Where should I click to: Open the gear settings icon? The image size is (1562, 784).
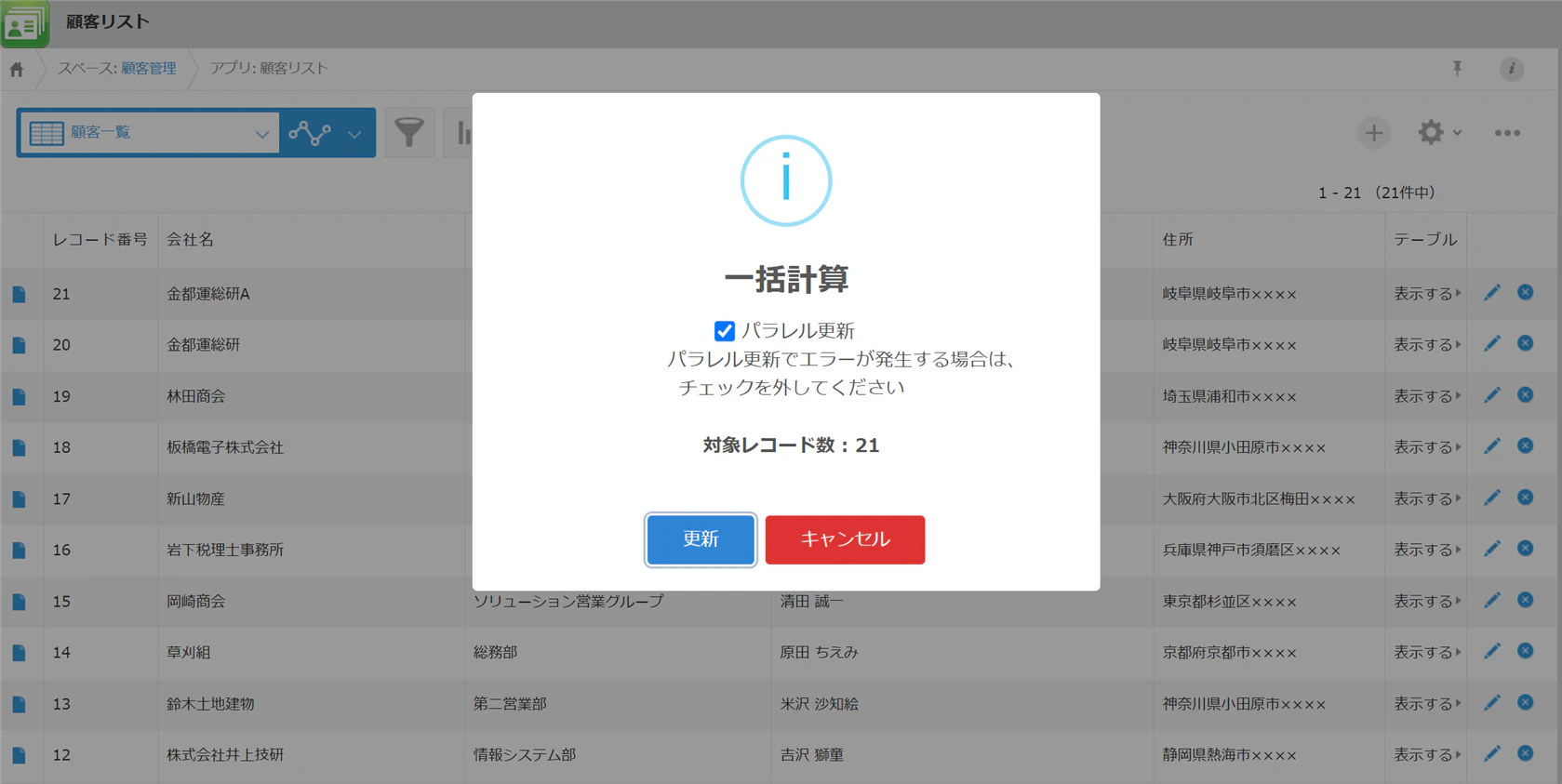tap(1430, 133)
